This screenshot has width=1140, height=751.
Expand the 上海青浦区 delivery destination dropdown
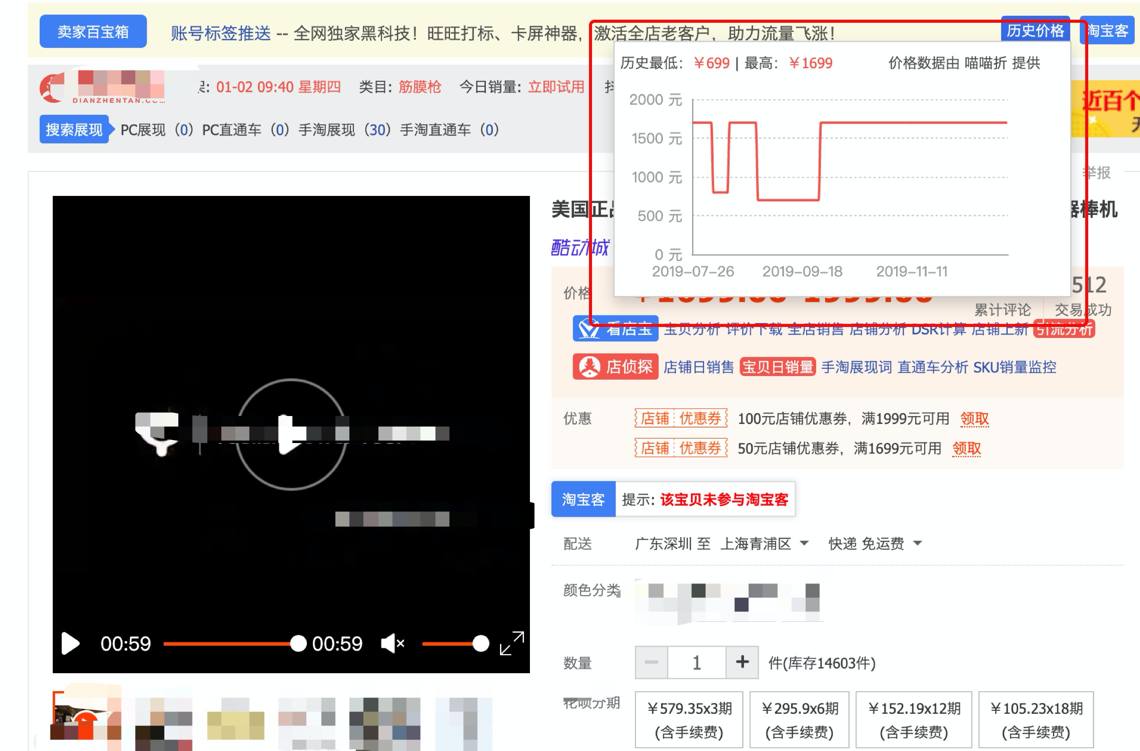764,544
